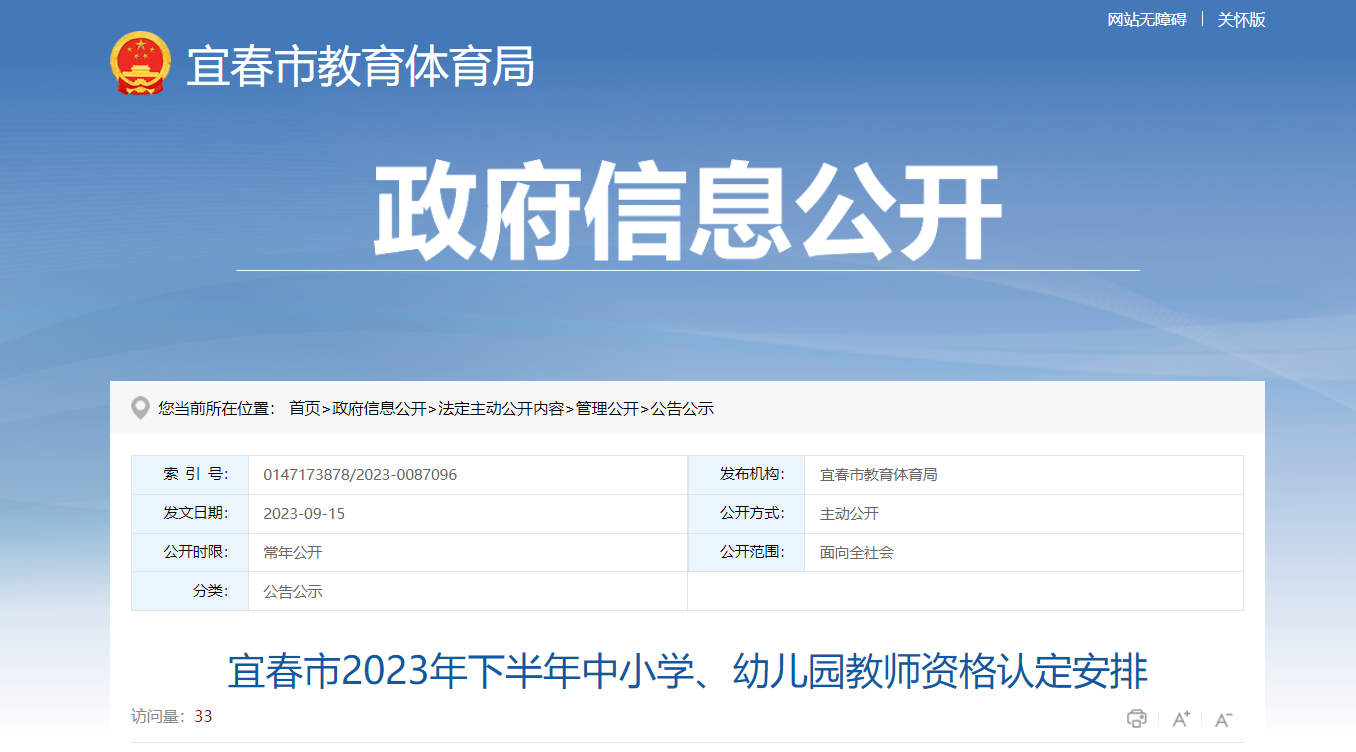Click the 主动公开 disclosure method value
Image resolution: width=1356 pixels, height=752 pixels.
(849, 514)
